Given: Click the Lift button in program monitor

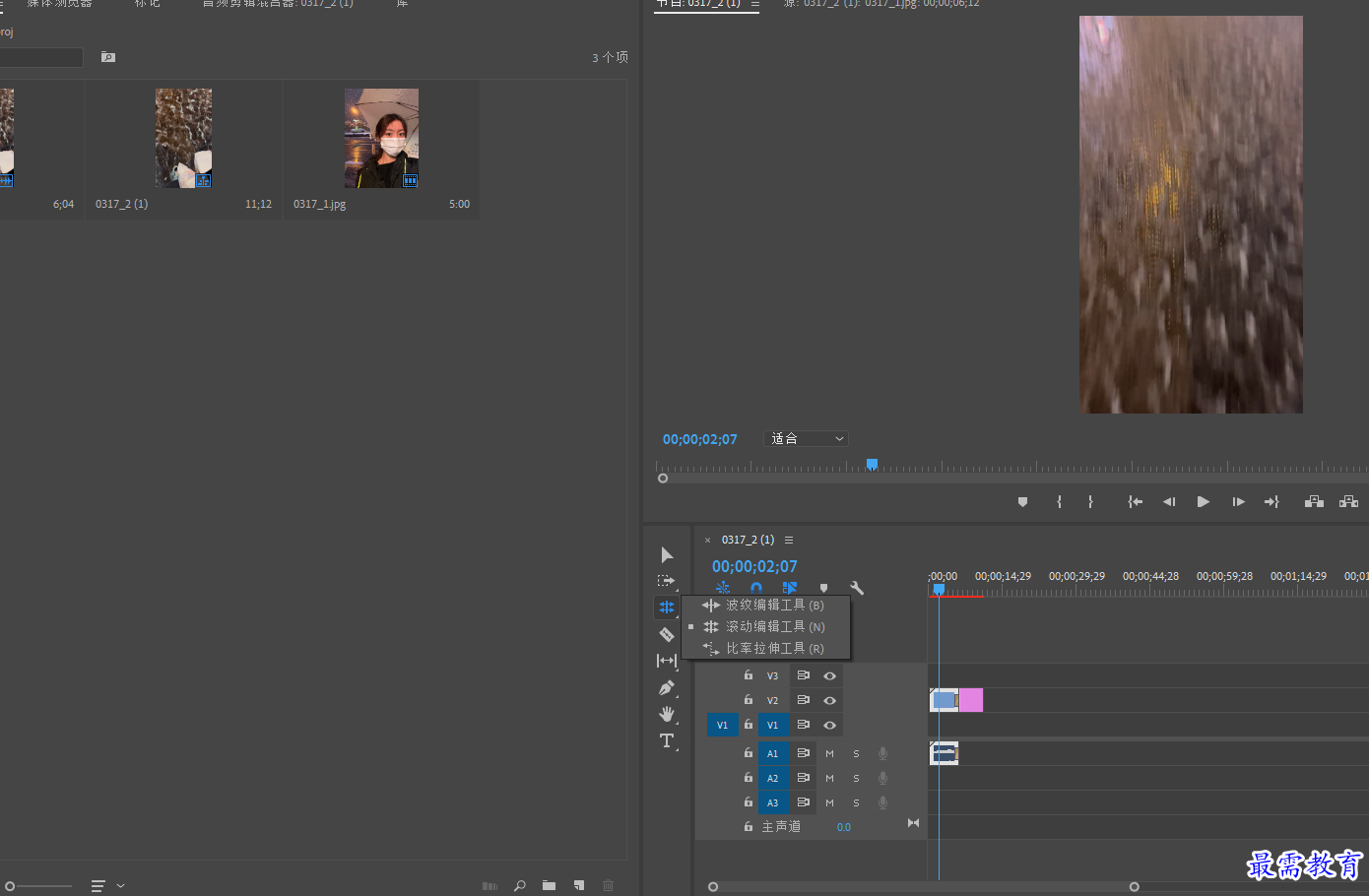Looking at the screenshot, I should 1314,502.
